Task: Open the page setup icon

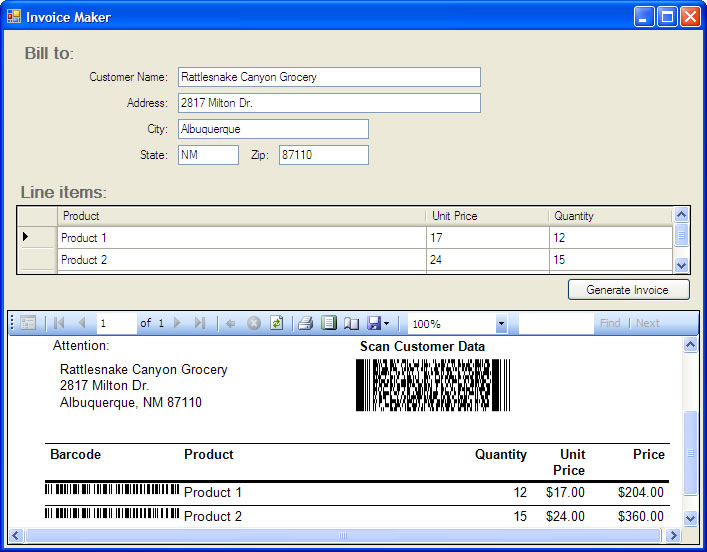Action: point(351,323)
